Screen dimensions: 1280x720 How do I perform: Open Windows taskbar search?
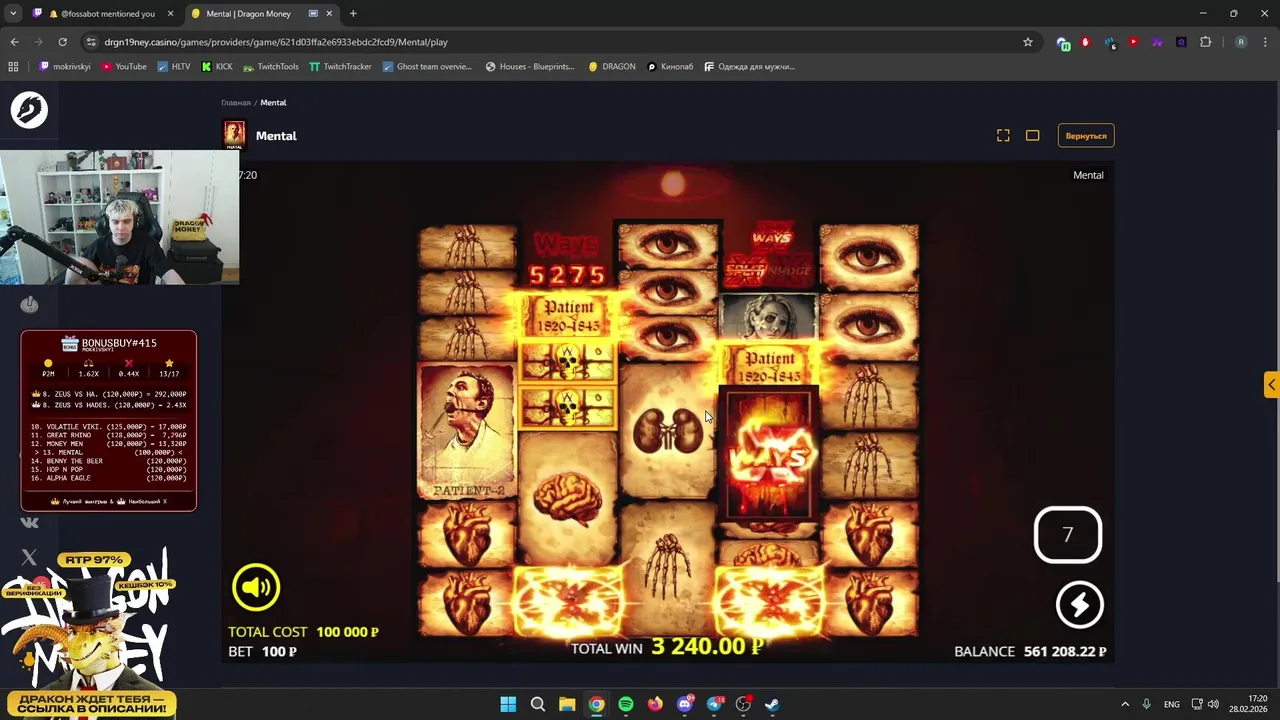pyautogui.click(x=538, y=704)
